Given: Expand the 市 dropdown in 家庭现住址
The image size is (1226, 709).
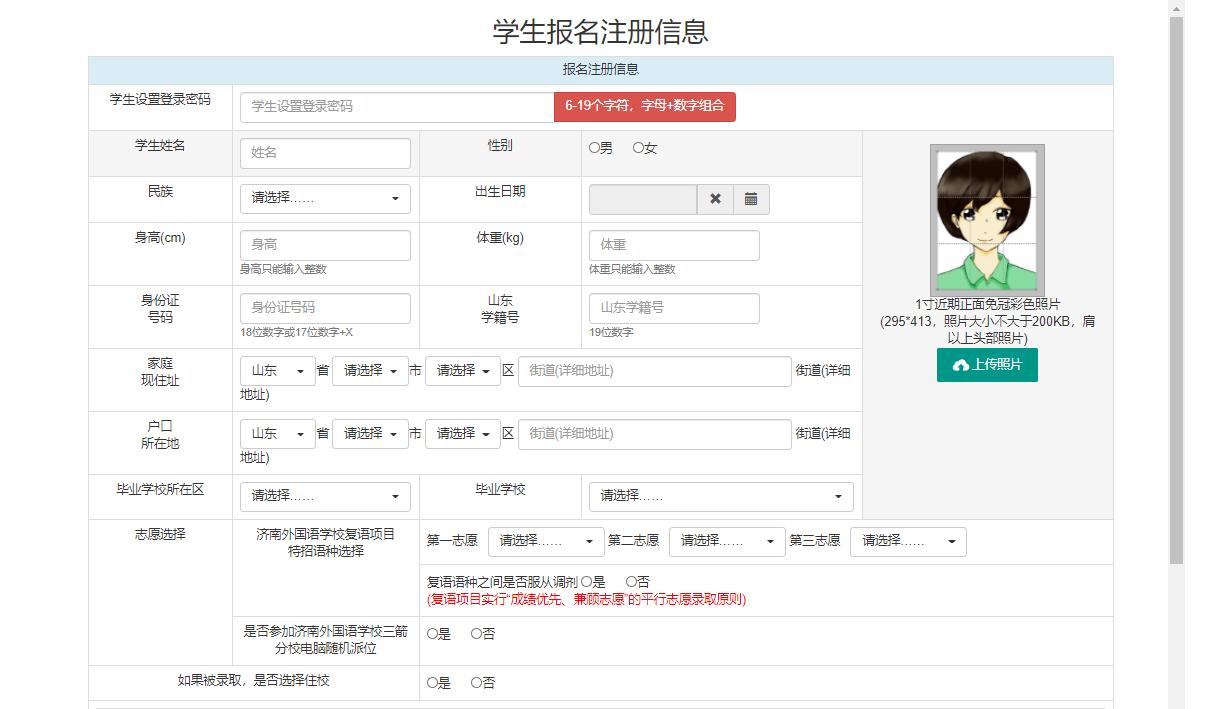Looking at the screenshot, I should coord(370,370).
